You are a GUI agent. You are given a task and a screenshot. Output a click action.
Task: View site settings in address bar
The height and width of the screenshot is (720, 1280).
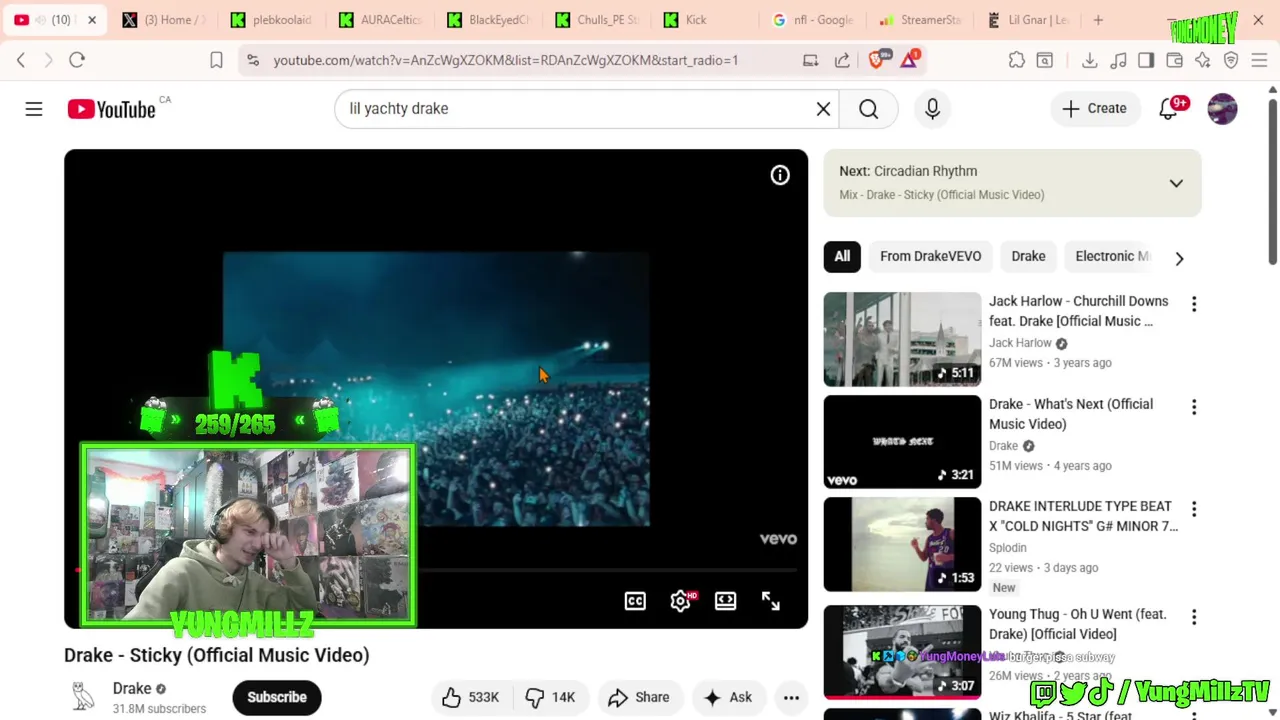(252, 60)
